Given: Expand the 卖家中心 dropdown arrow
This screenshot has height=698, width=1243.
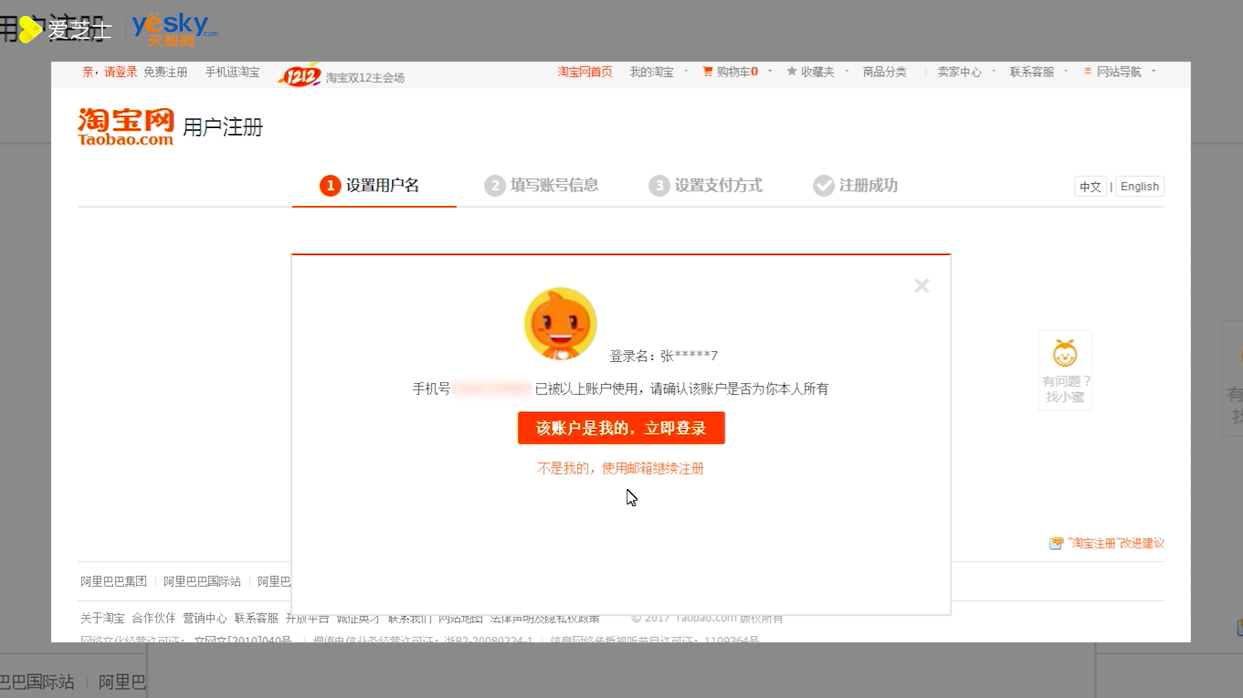Looking at the screenshot, I should [x=993, y=72].
